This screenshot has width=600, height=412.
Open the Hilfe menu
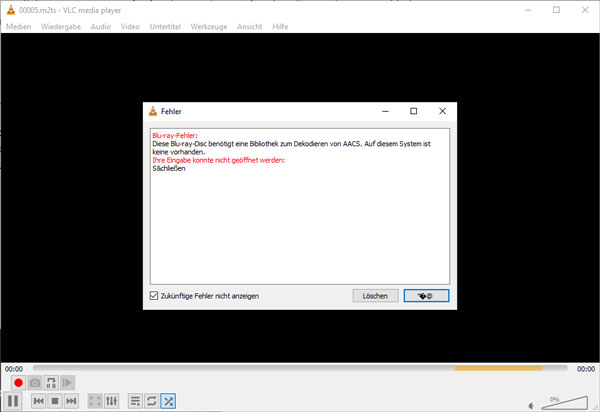(280, 26)
